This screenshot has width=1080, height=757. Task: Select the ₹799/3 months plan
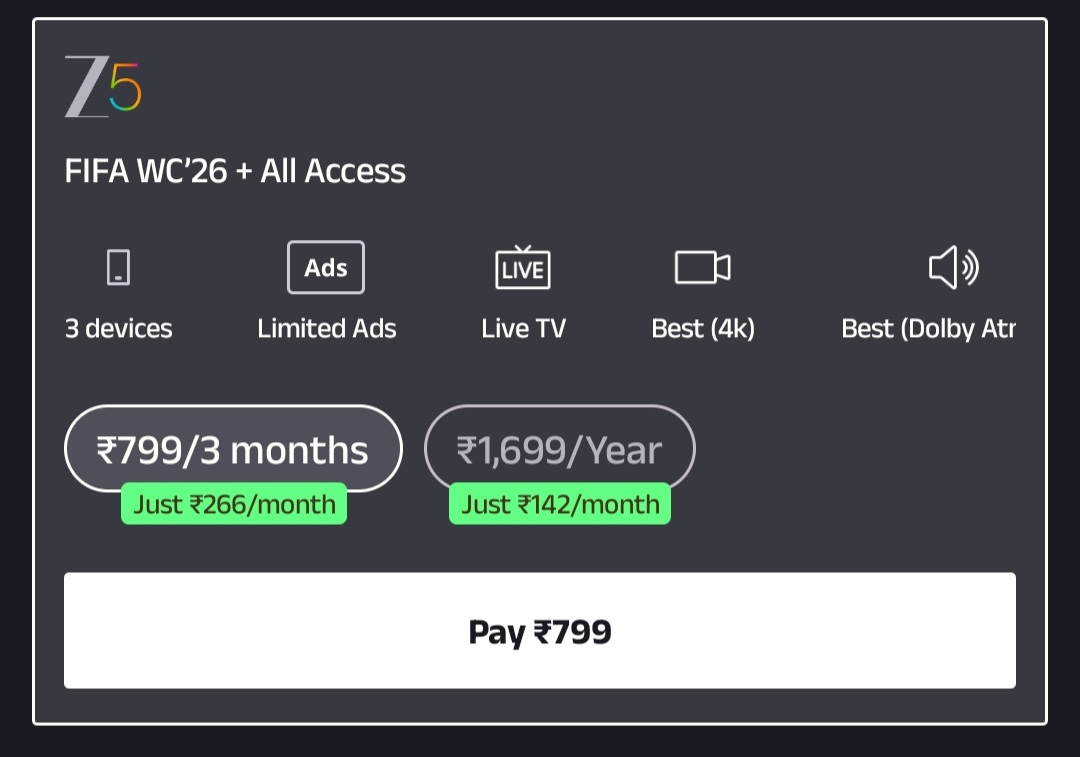(233, 449)
